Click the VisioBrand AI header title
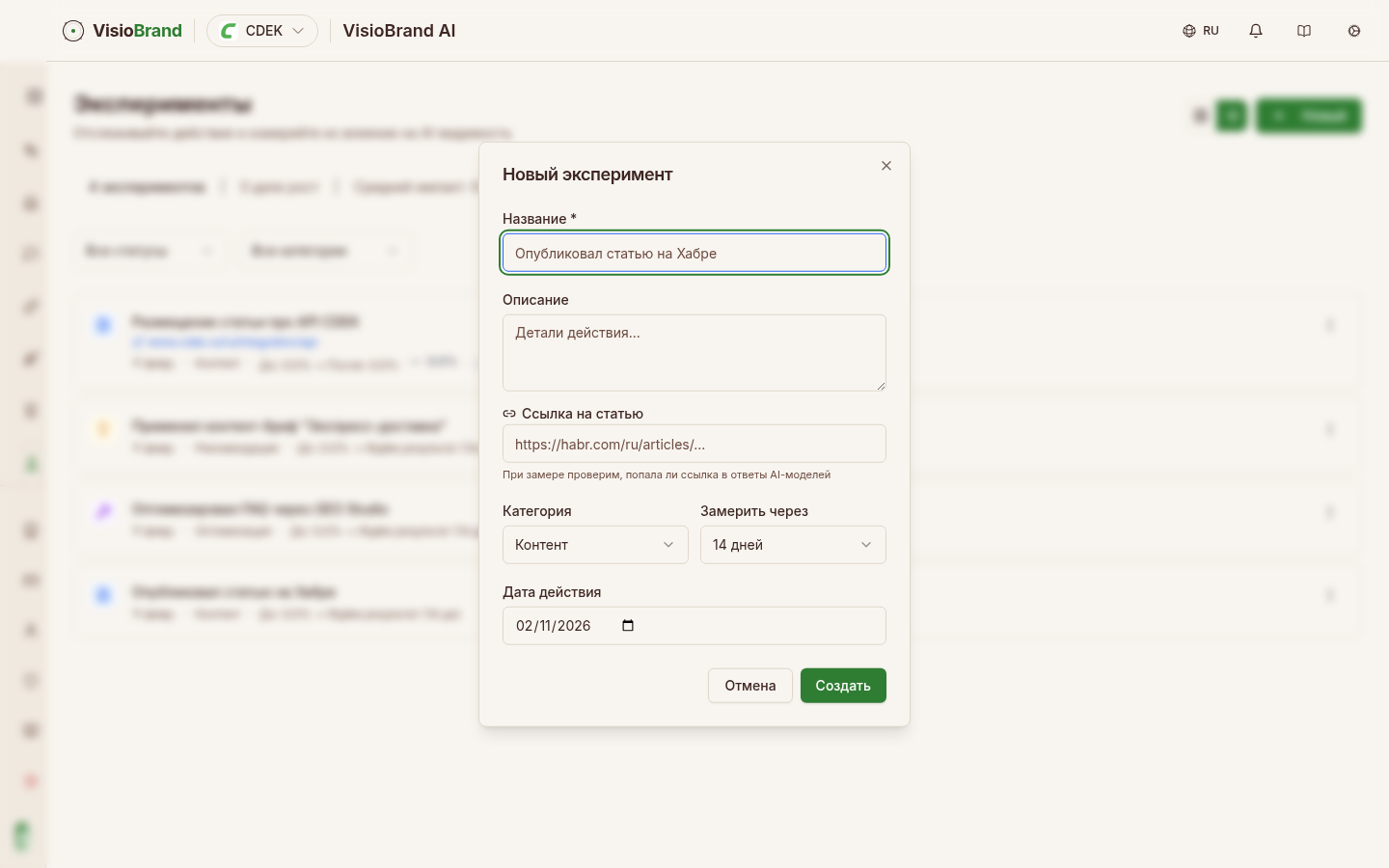This screenshot has height=868, width=1389. (399, 31)
